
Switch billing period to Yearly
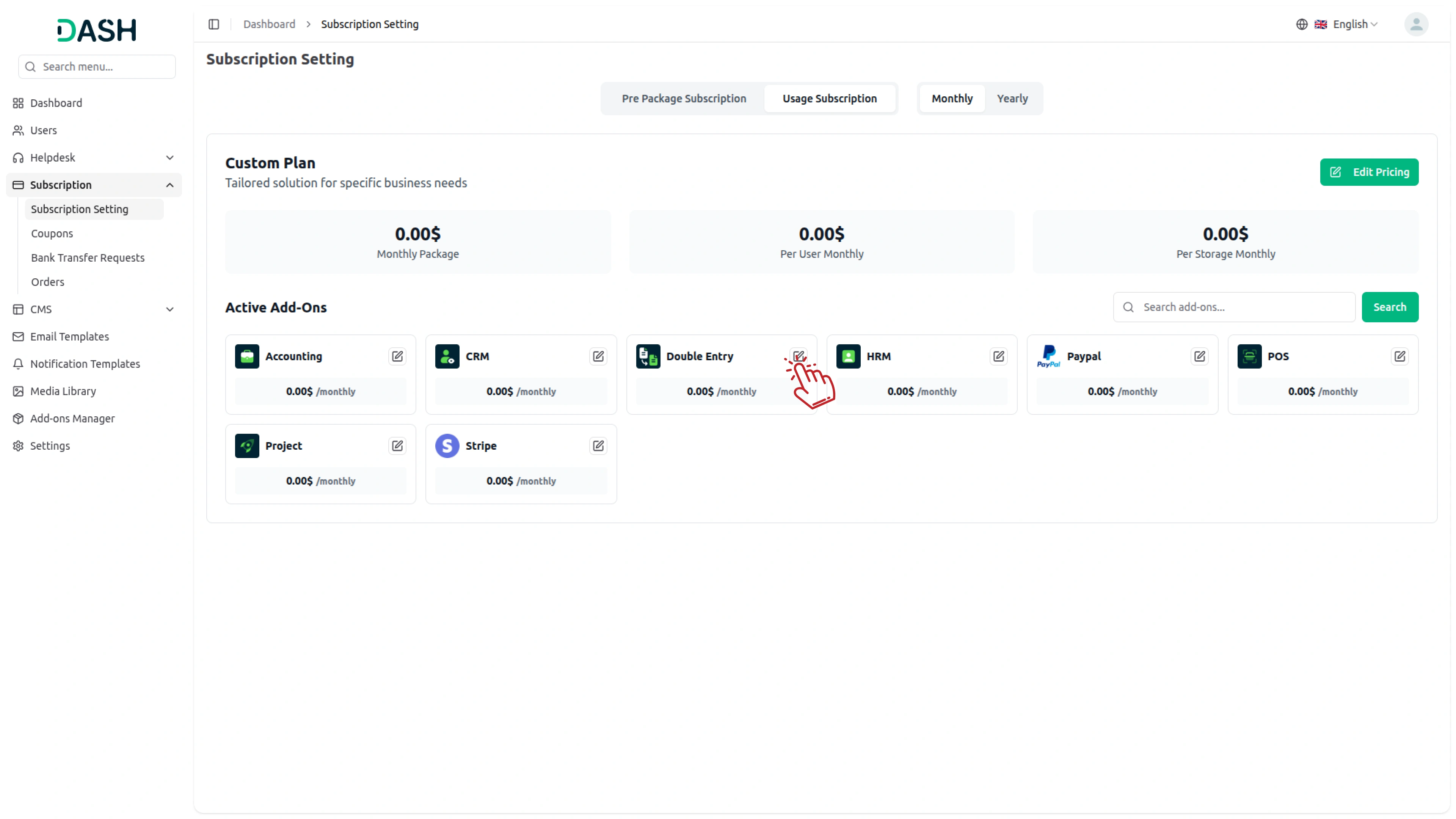click(x=1012, y=98)
